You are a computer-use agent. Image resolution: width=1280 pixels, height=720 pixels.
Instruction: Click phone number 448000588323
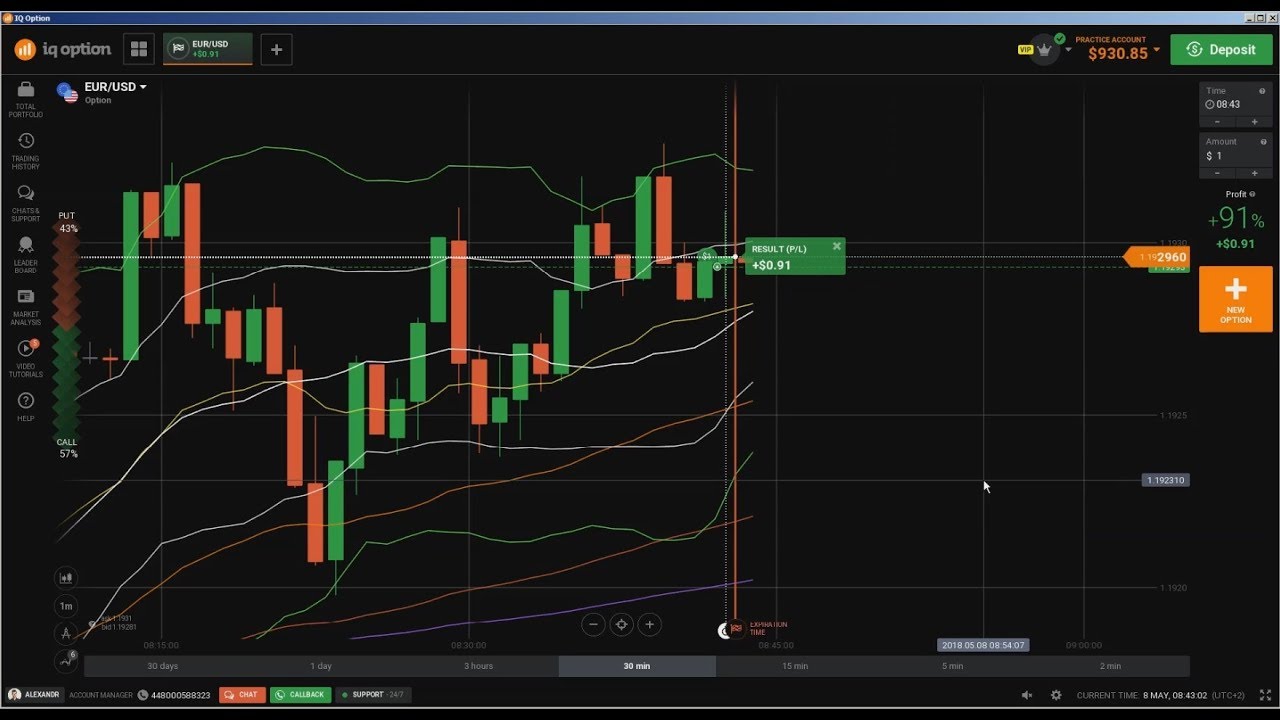(x=181, y=695)
